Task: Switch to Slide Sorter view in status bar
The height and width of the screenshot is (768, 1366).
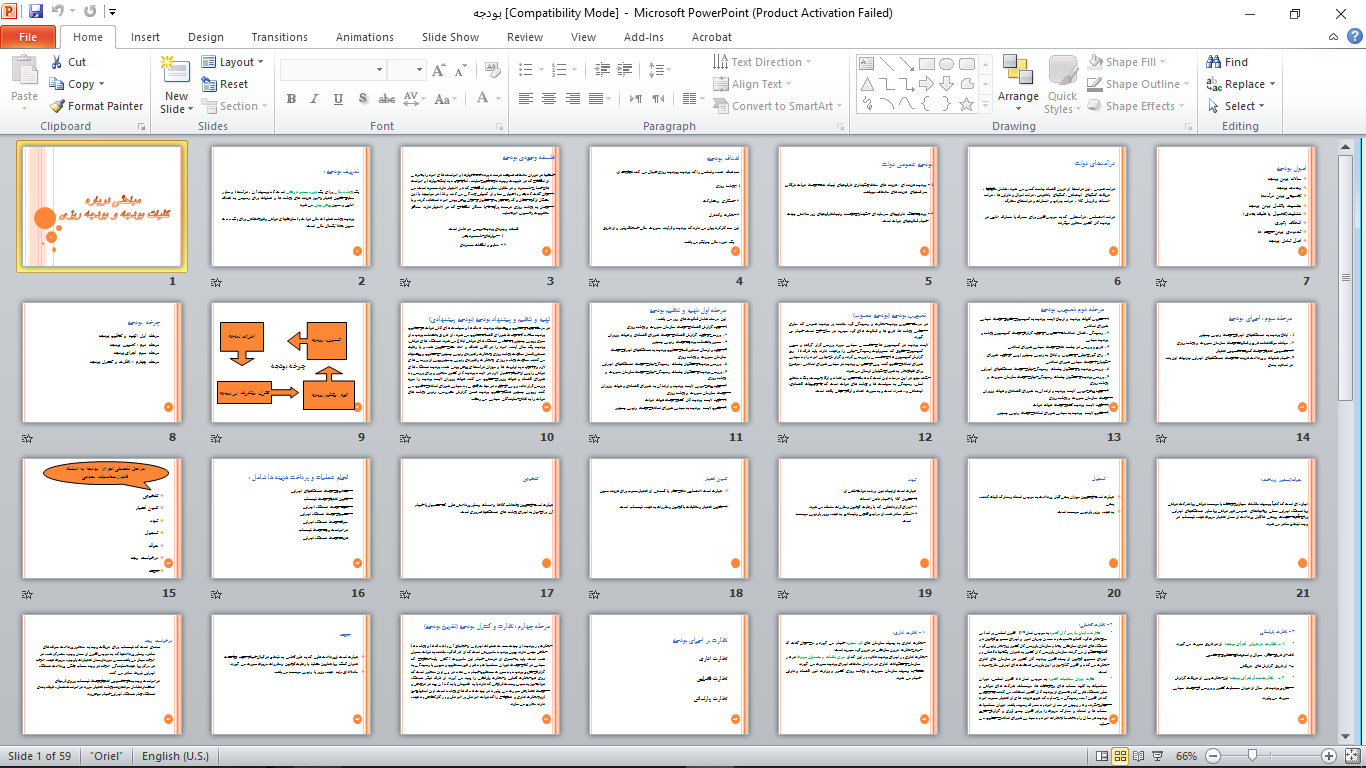Action: point(1120,756)
